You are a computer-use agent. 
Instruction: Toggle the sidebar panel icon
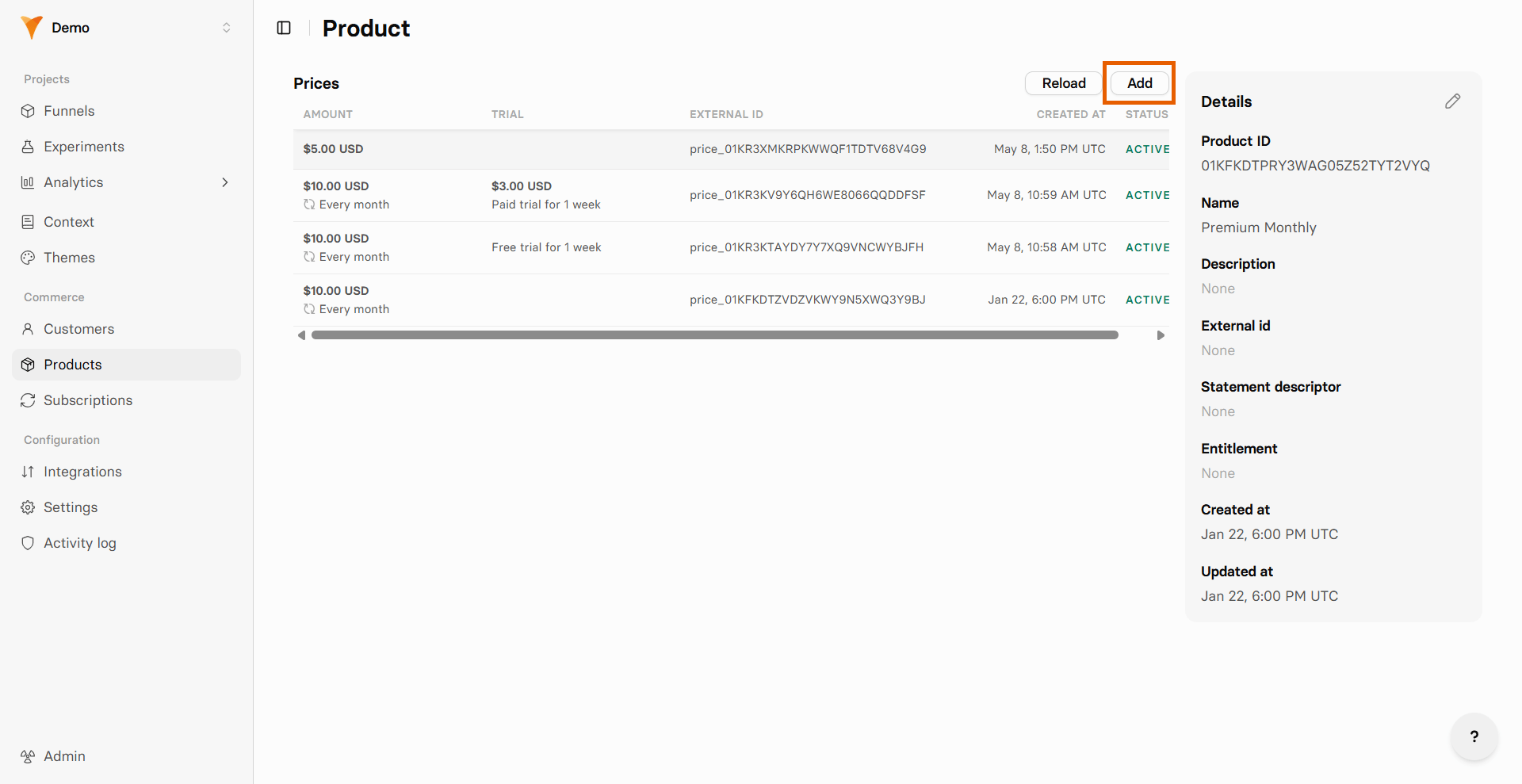coord(284,29)
